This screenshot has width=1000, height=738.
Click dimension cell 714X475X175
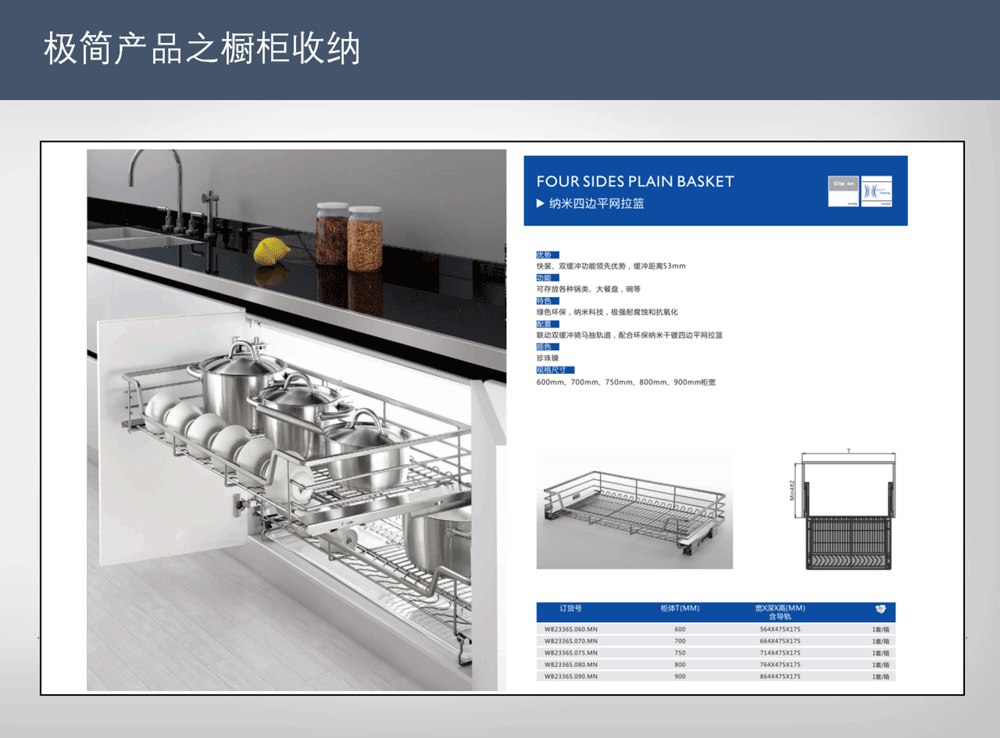(x=780, y=653)
